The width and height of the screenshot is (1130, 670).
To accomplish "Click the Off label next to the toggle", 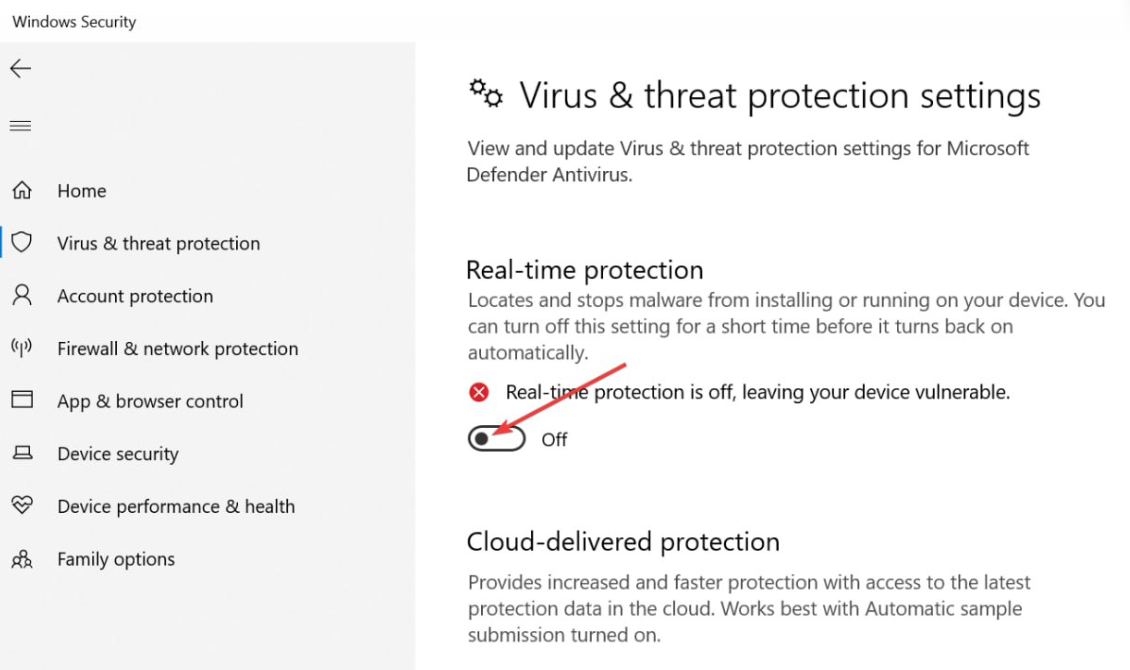I will (x=554, y=439).
